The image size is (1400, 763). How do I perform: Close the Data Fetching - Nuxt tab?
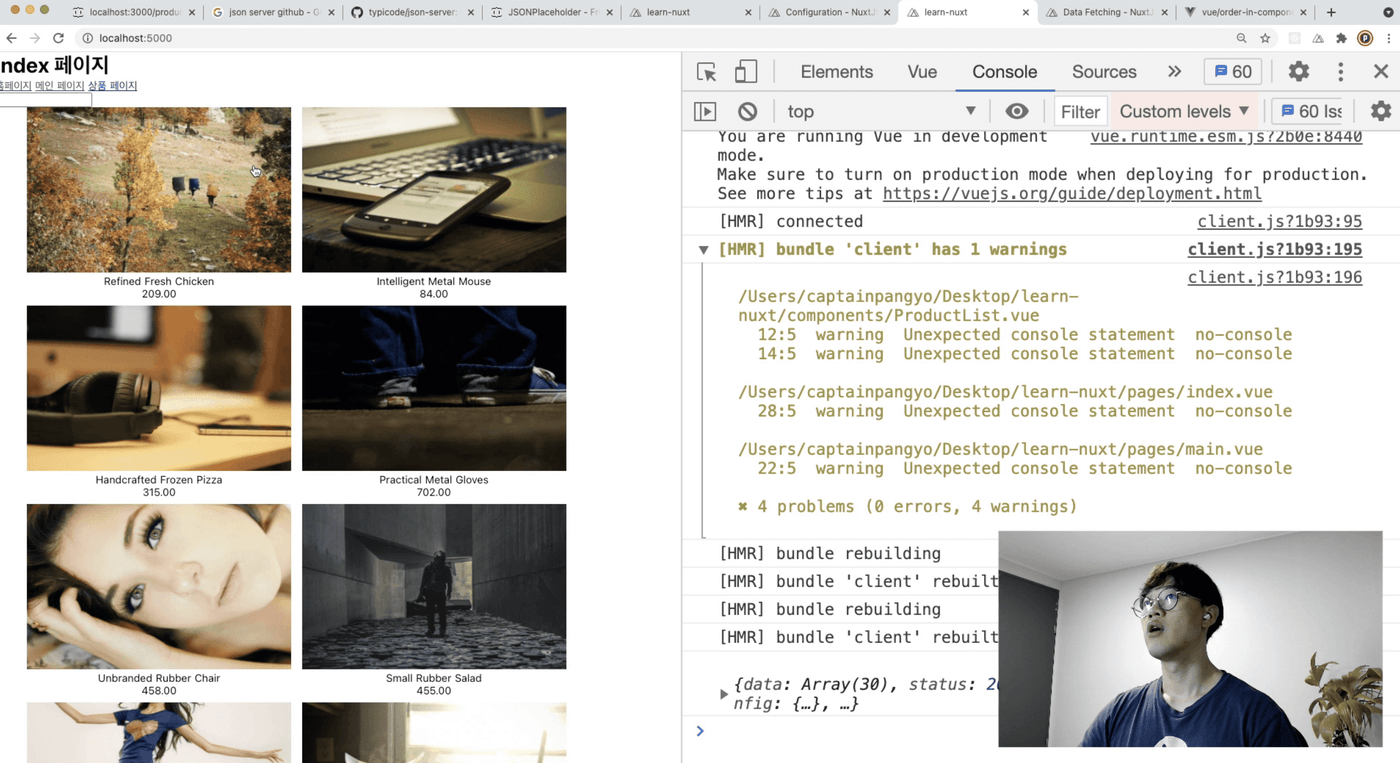(x=1164, y=13)
